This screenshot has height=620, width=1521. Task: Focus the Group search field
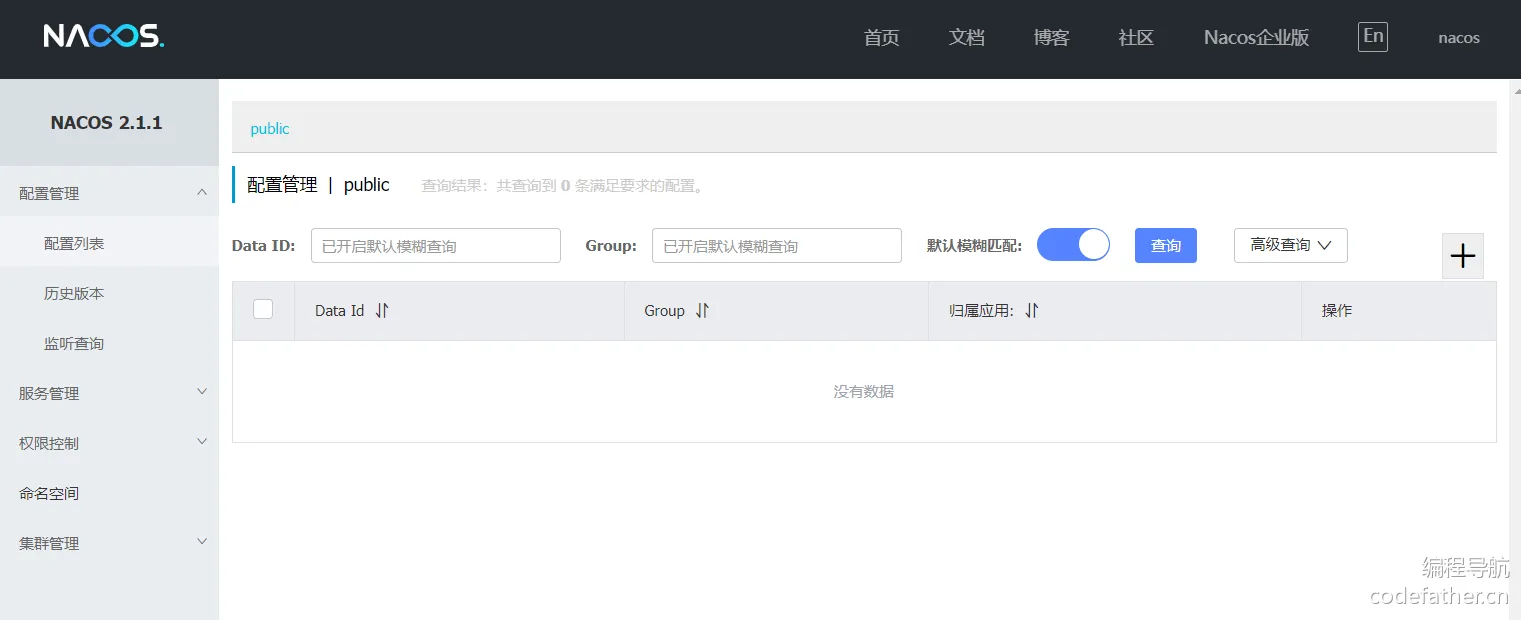click(777, 245)
